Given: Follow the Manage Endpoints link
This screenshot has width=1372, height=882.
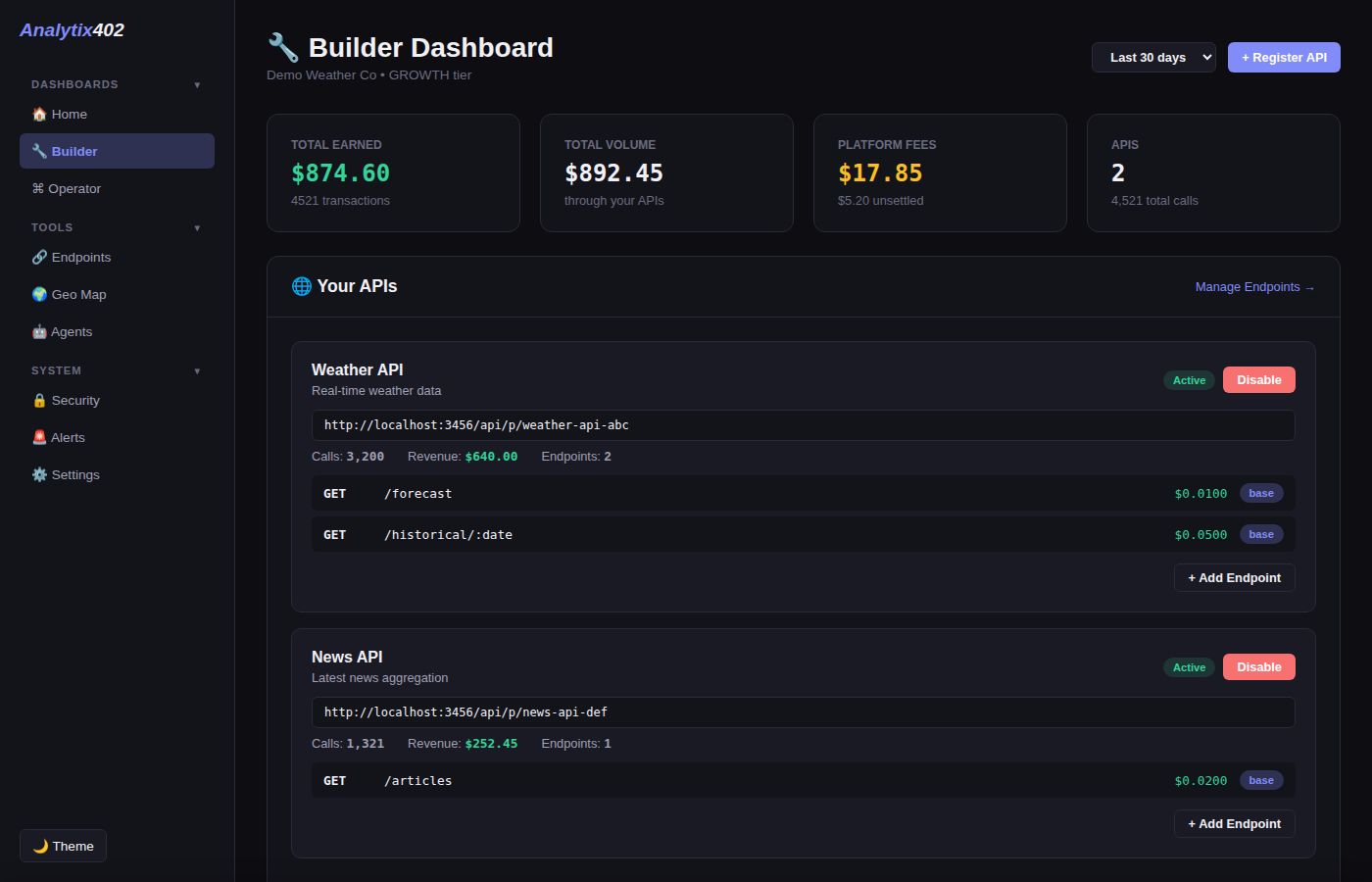Looking at the screenshot, I should click(1254, 286).
